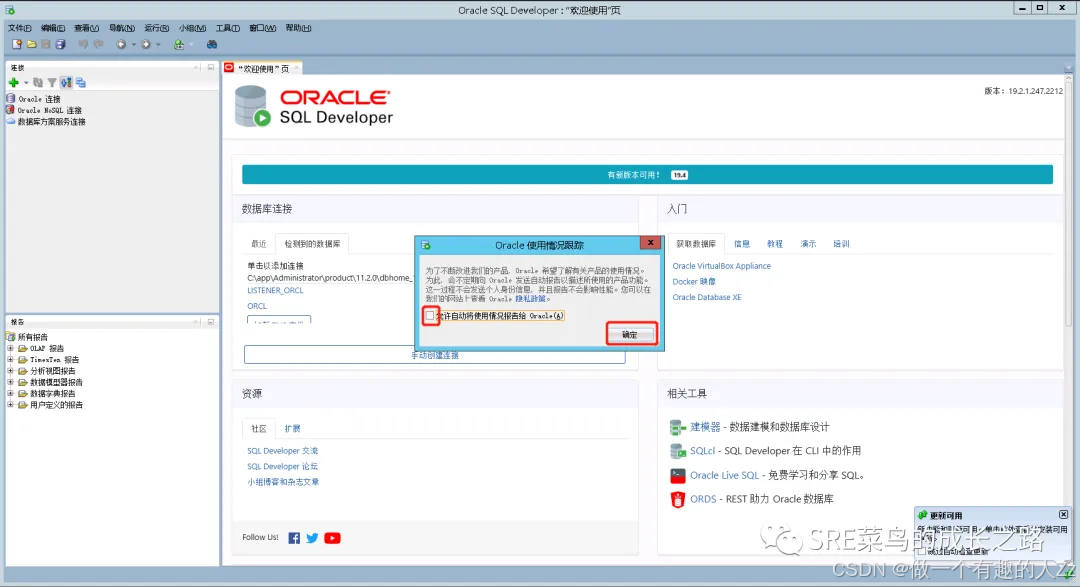Image resolution: width=1080 pixels, height=587 pixels.
Task: Click the Forward navigation arrow icon
Action: coord(145,44)
